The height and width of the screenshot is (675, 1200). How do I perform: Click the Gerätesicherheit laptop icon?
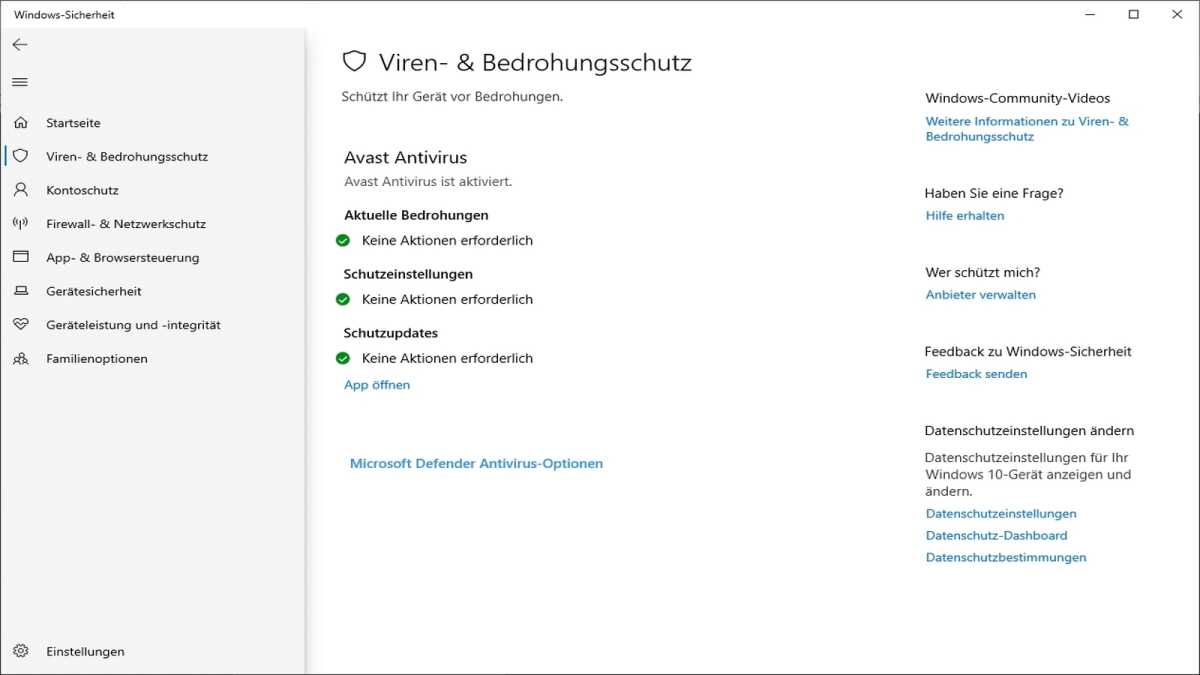[21, 291]
